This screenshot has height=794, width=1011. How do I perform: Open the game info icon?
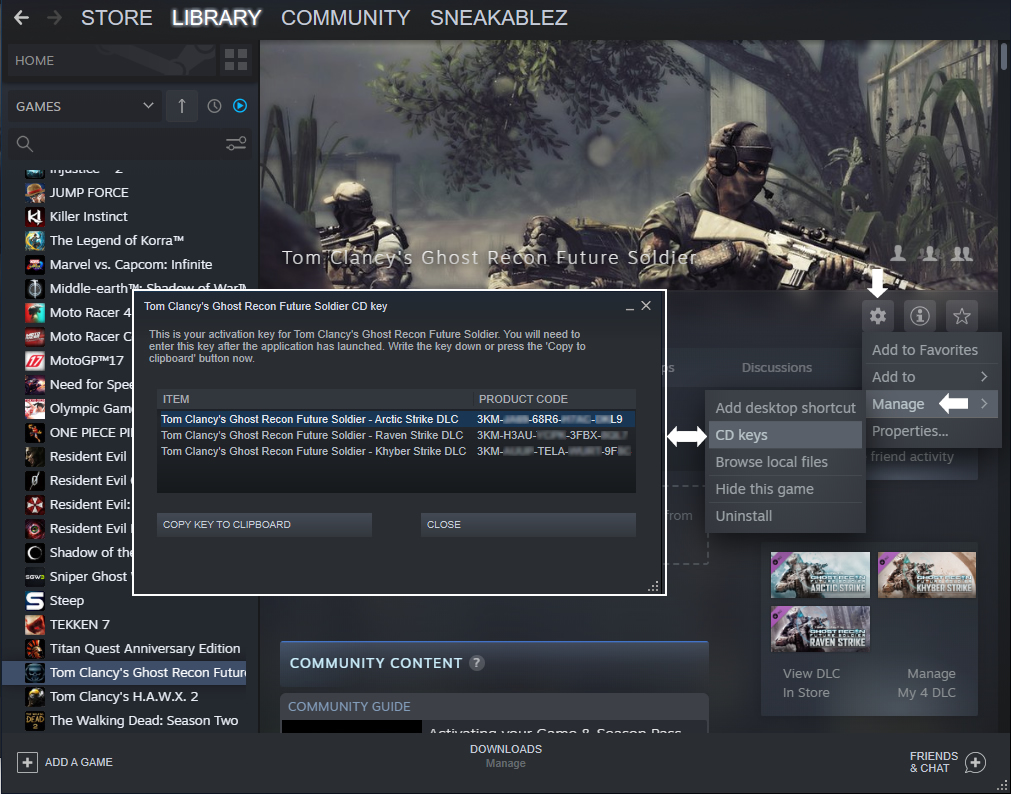click(x=919, y=316)
